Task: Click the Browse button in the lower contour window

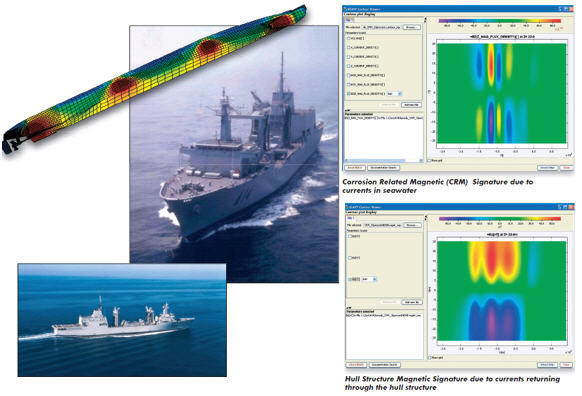Action: (x=412, y=225)
